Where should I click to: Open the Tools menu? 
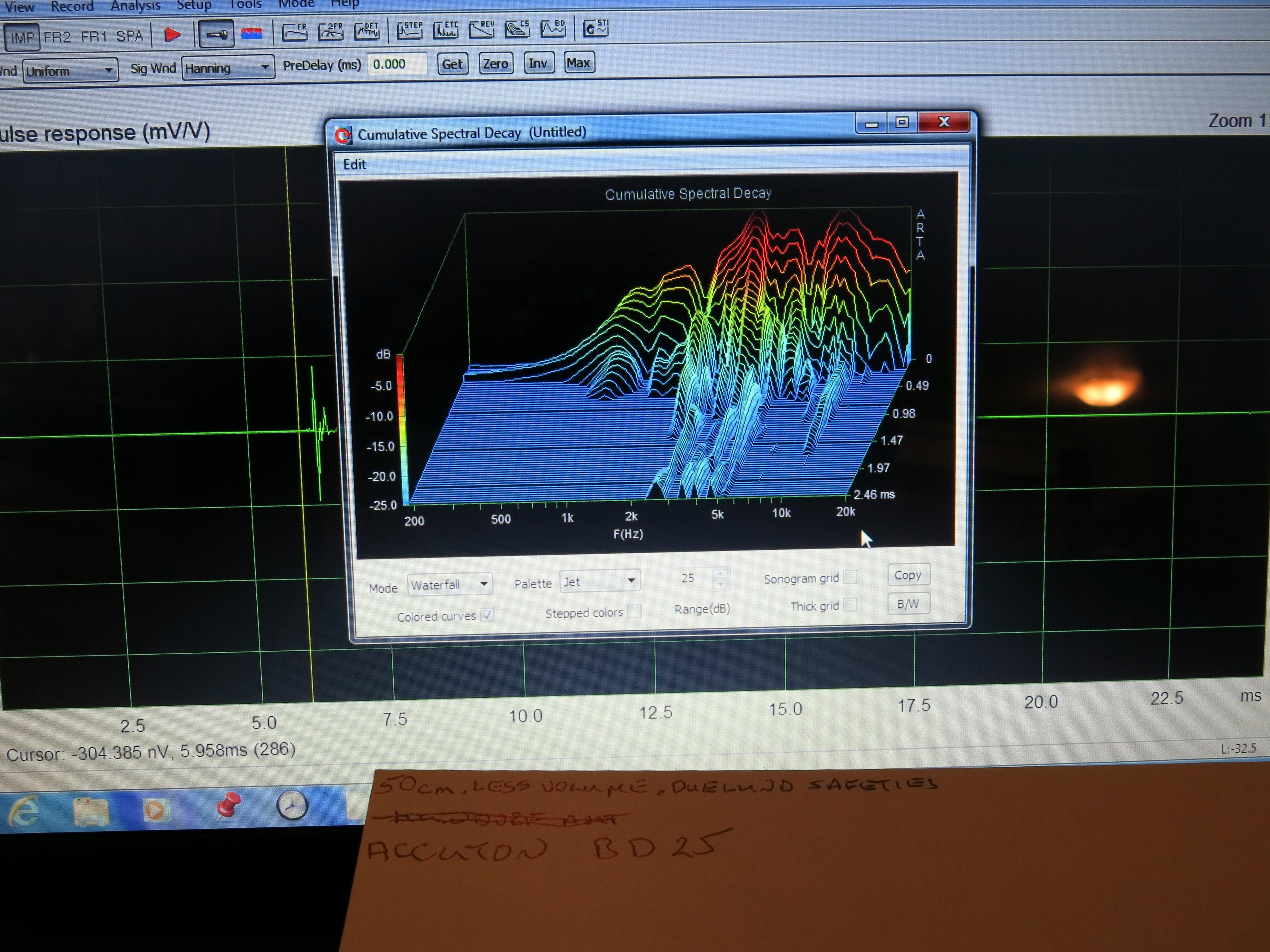point(246,5)
